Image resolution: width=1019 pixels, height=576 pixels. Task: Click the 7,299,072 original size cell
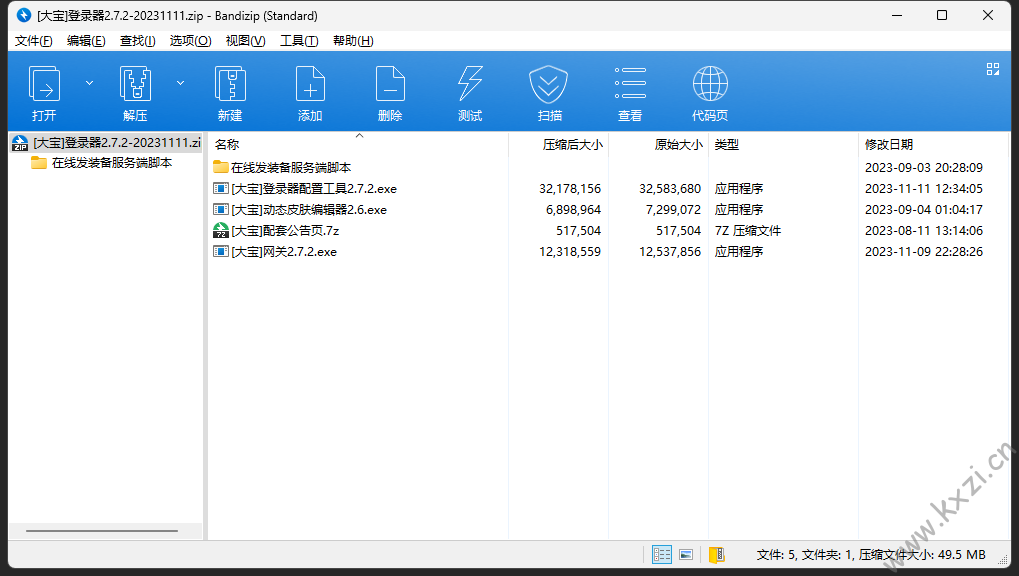[x=673, y=209]
